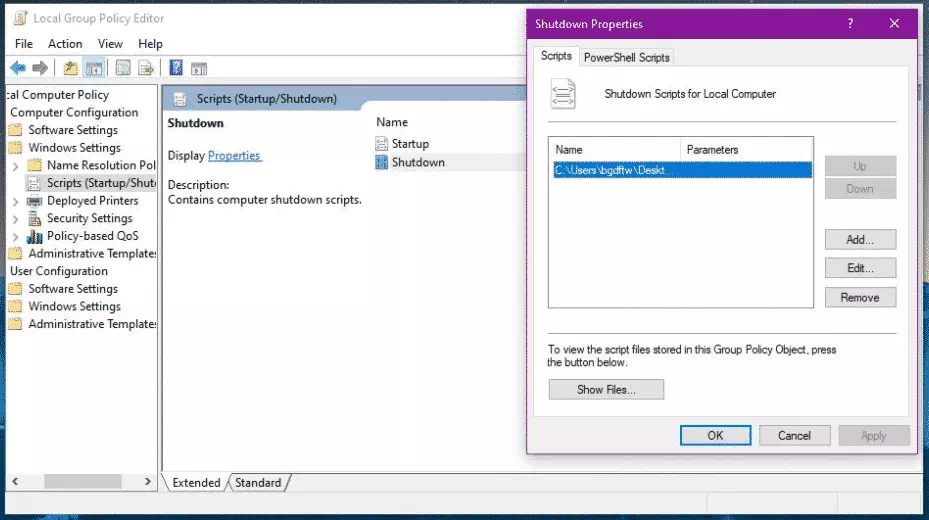Open the Help menu
Viewport: 929px width, 520px height.
pyautogui.click(x=150, y=44)
